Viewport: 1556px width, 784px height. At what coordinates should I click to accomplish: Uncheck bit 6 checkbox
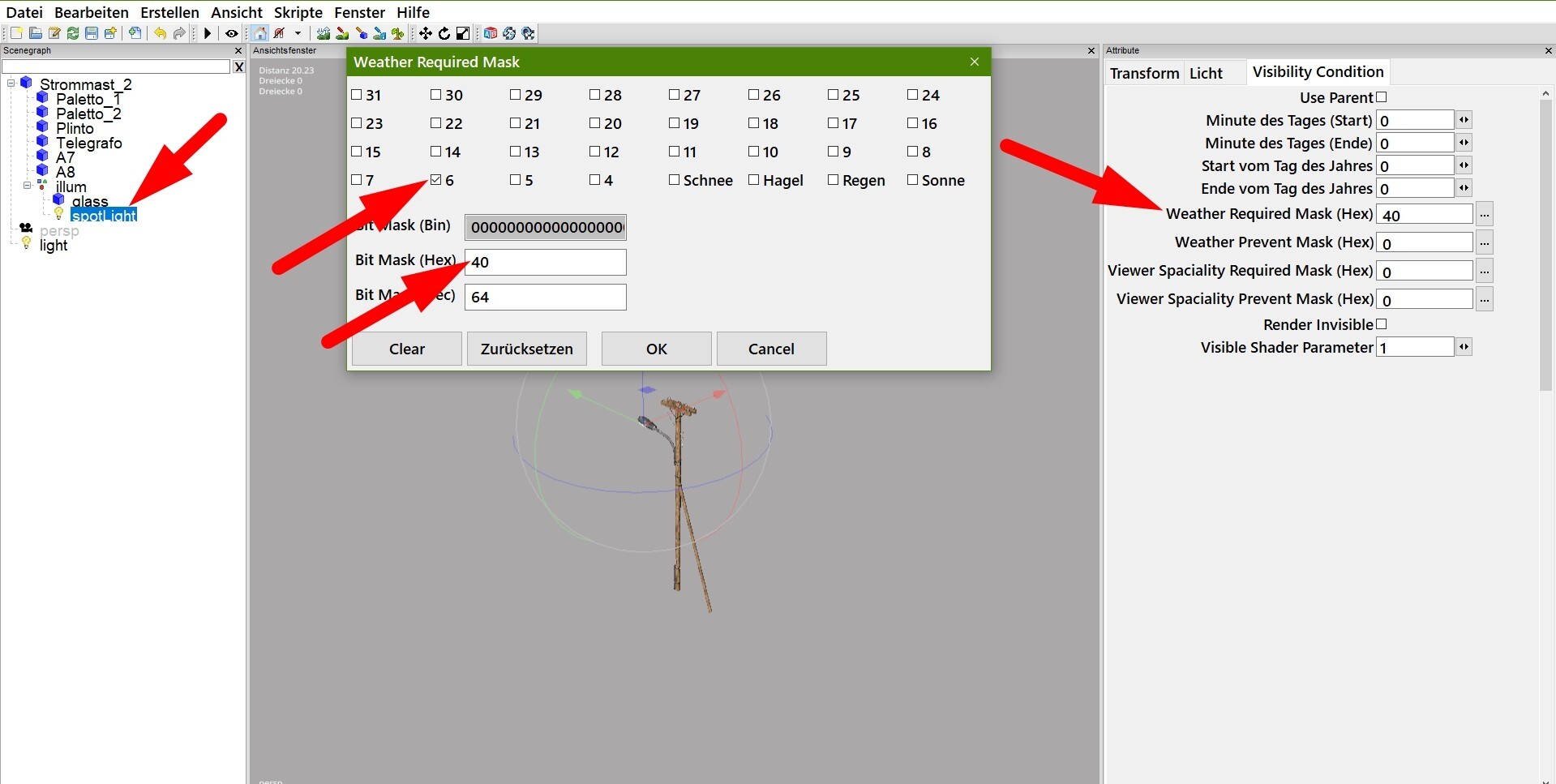[436, 180]
